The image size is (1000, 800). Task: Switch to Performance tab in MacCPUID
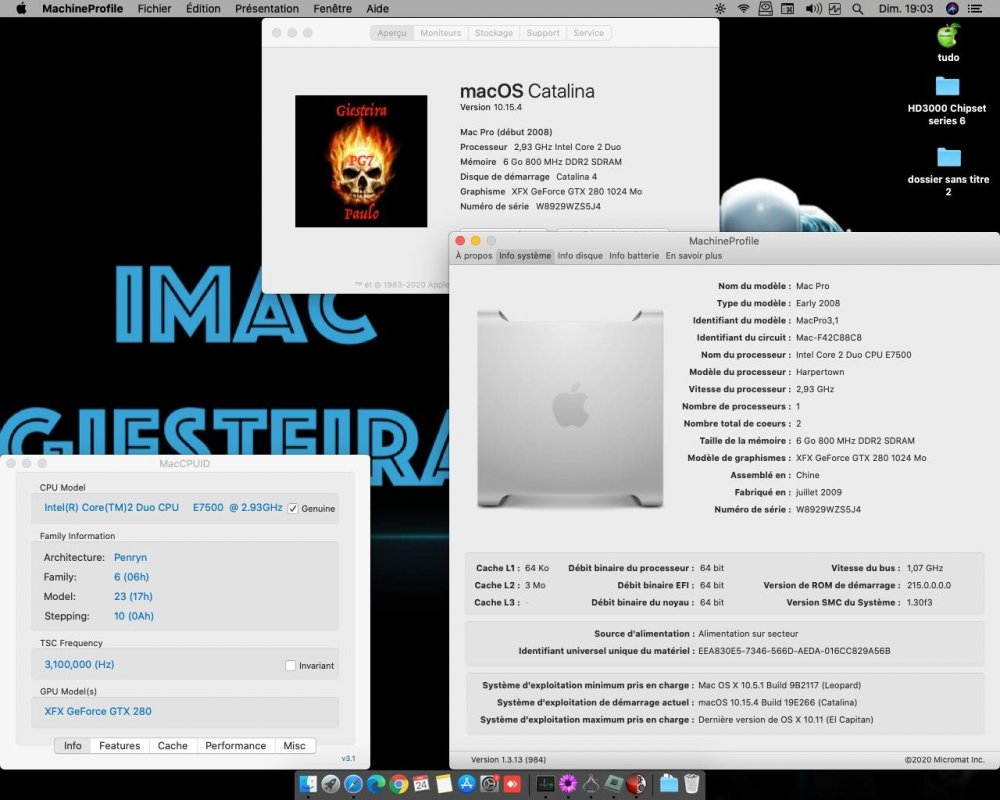click(235, 745)
